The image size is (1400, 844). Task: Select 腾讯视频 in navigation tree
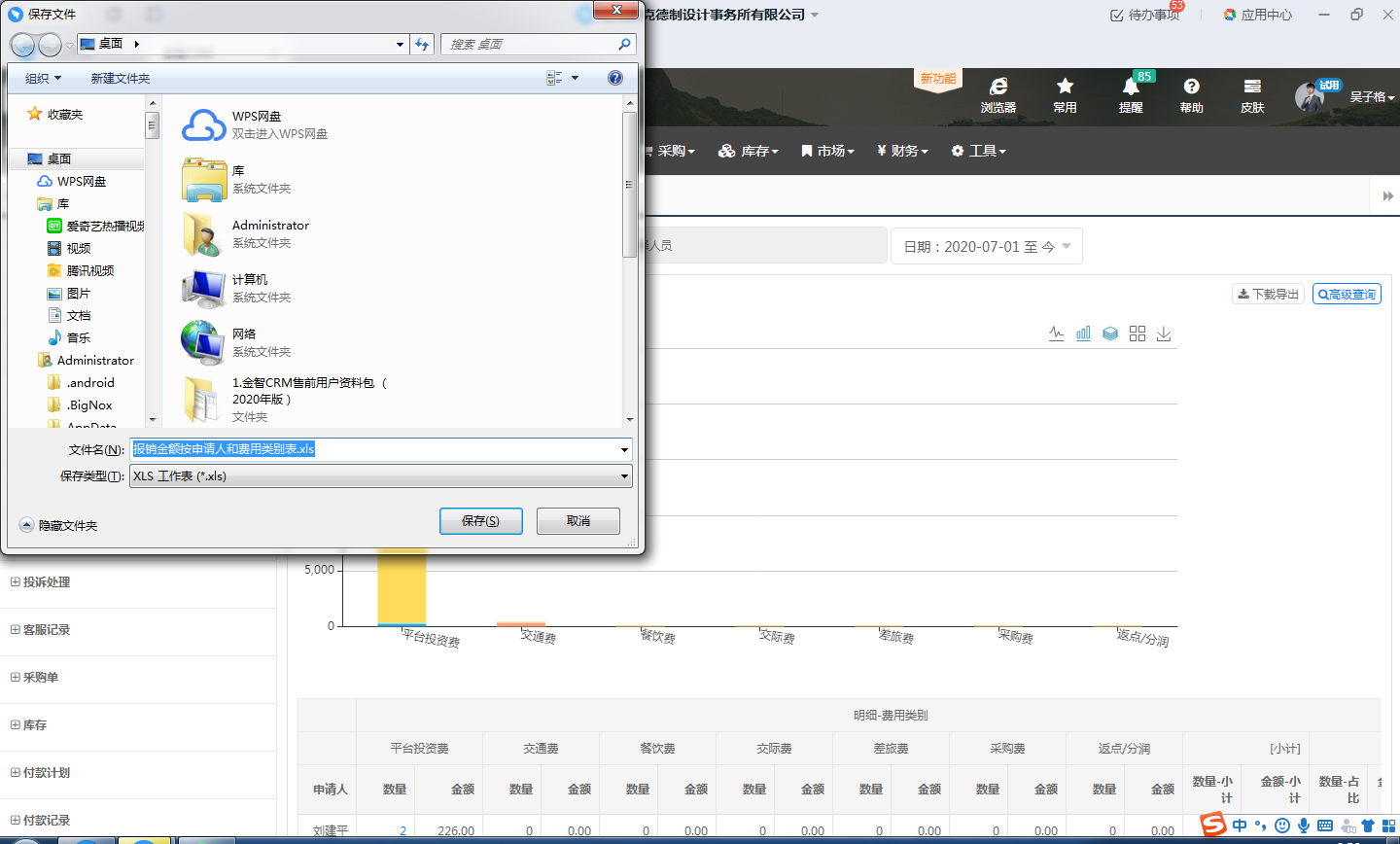coord(81,270)
